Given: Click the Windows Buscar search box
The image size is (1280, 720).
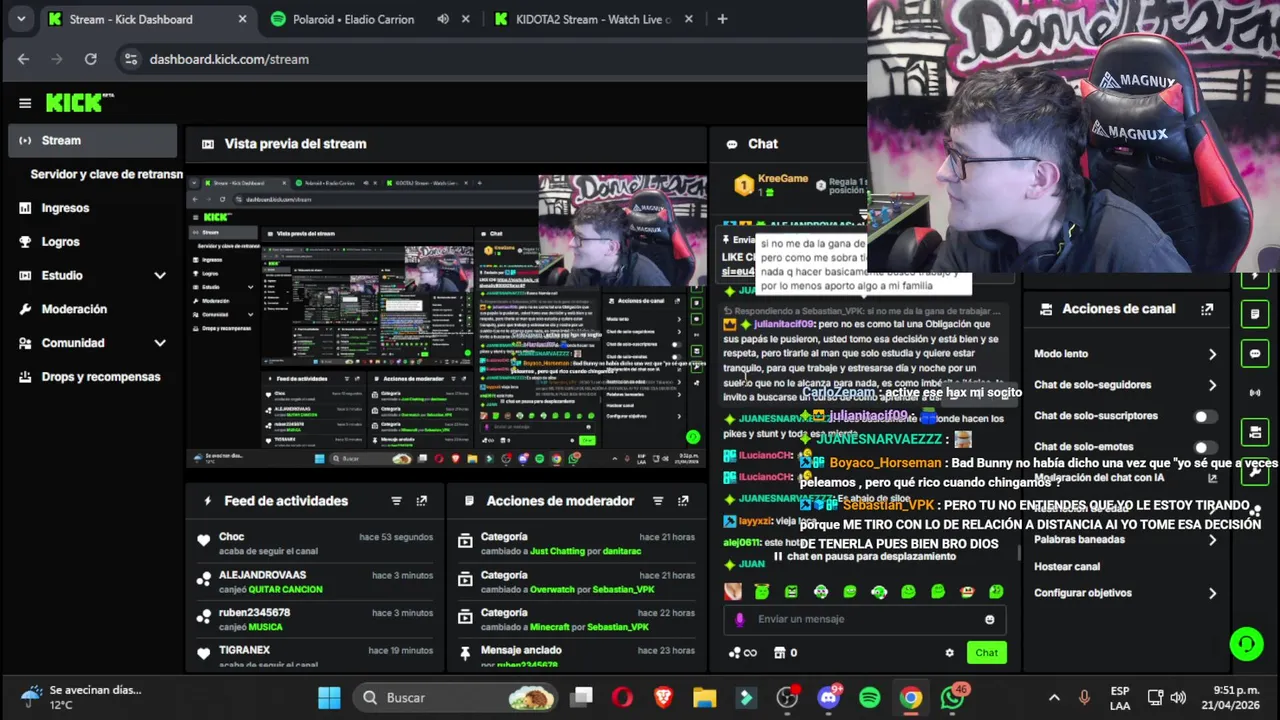Looking at the screenshot, I should [x=458, y=697].
